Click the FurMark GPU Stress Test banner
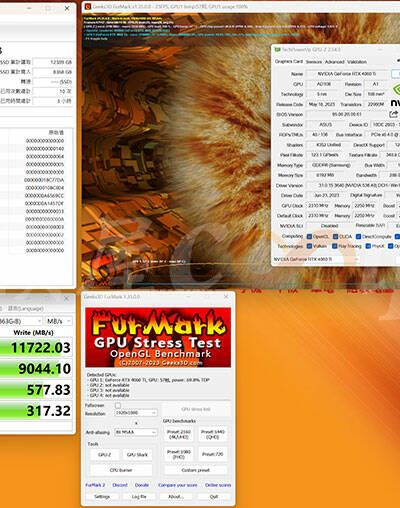The height and width of the screenshot is (508, 400). (x=158, y=337)
